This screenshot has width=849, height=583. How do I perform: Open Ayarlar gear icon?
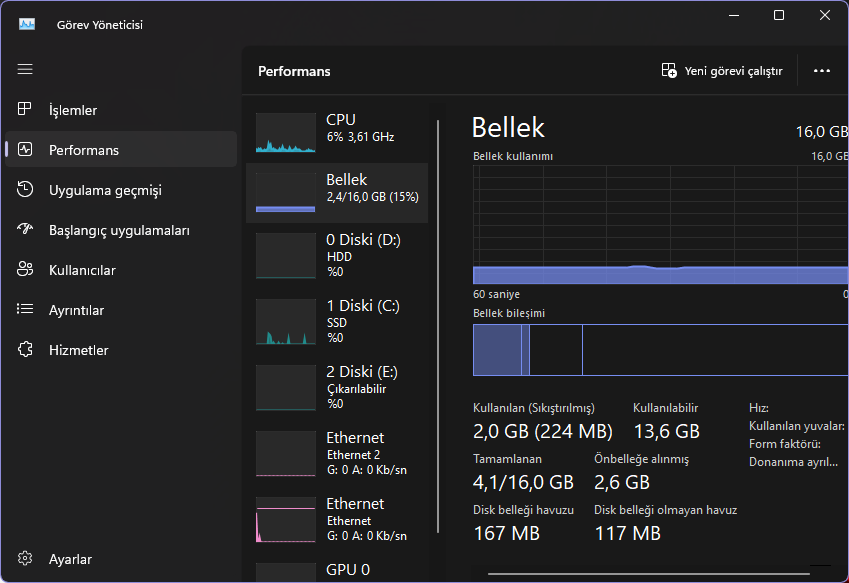[26, 559]
